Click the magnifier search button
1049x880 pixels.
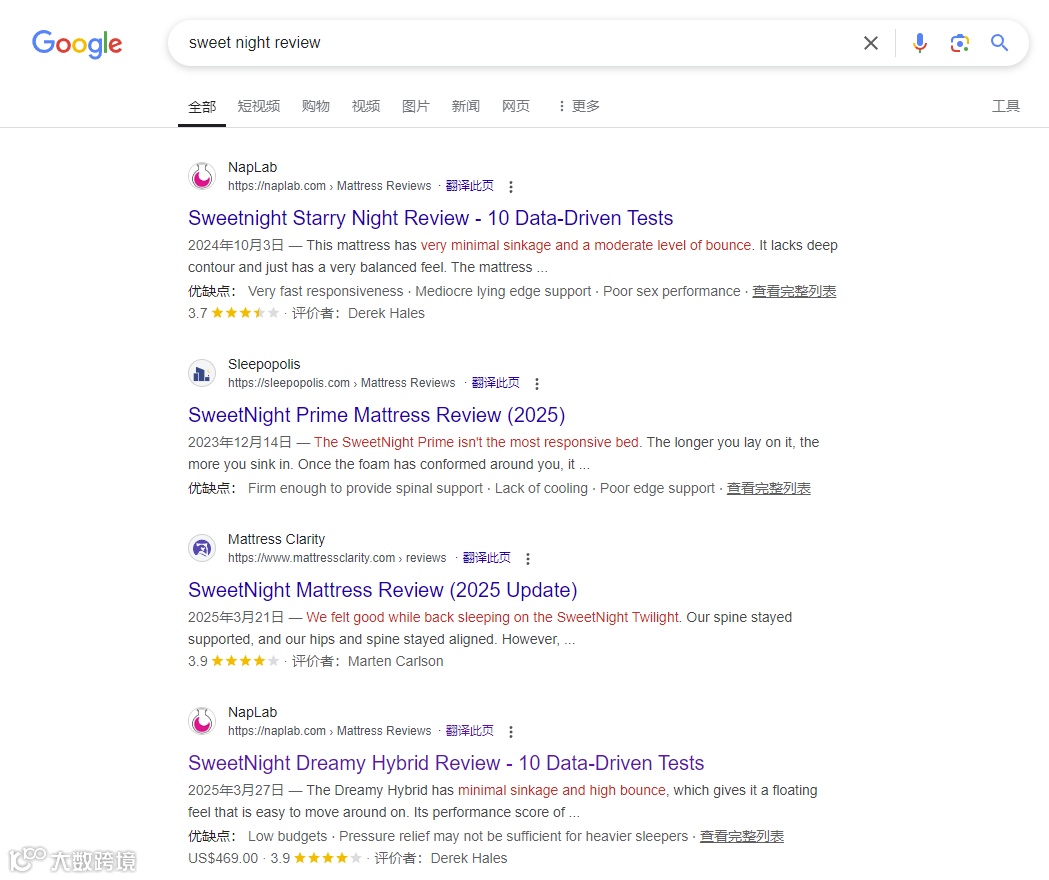999,43
